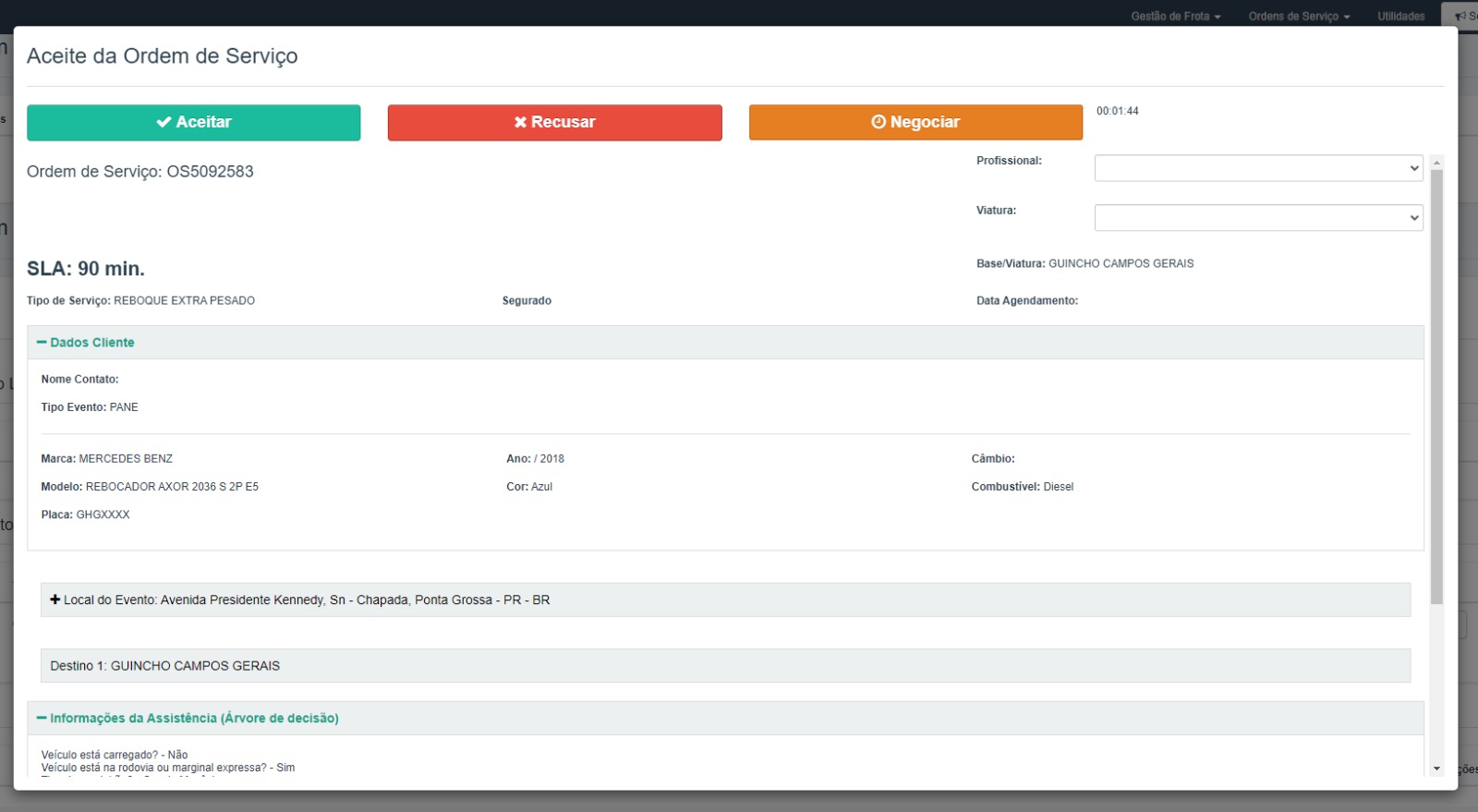Select the Destino 1 GUINCHO CAMPOS GERAIS row
The image size is (1478, 812).
[725, 665]
